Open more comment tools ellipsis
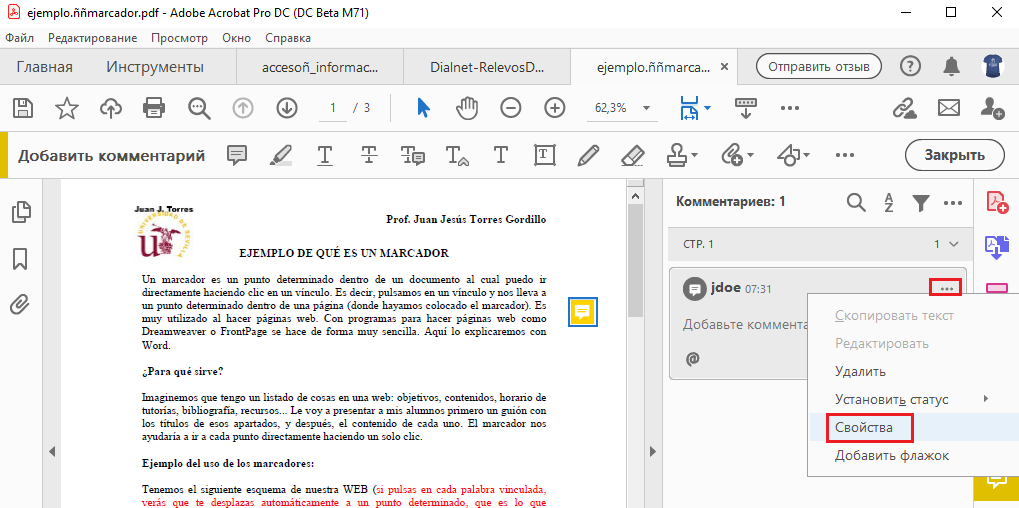1019x508 pixels. [844, 155]
